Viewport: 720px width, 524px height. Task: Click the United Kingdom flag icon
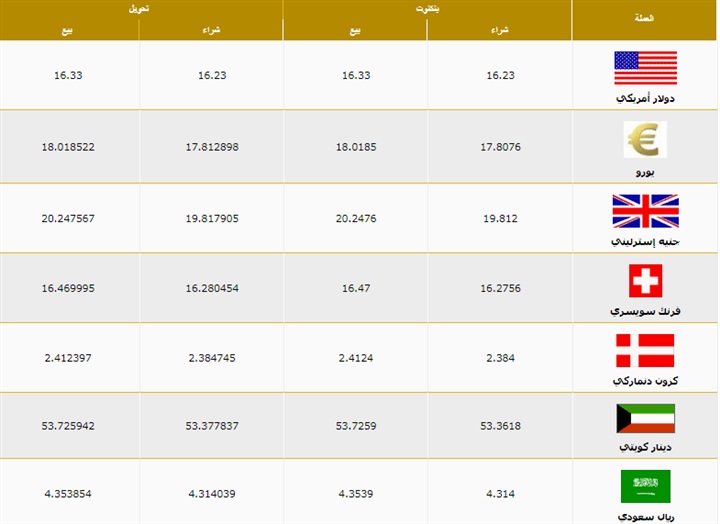pos(645,211)
